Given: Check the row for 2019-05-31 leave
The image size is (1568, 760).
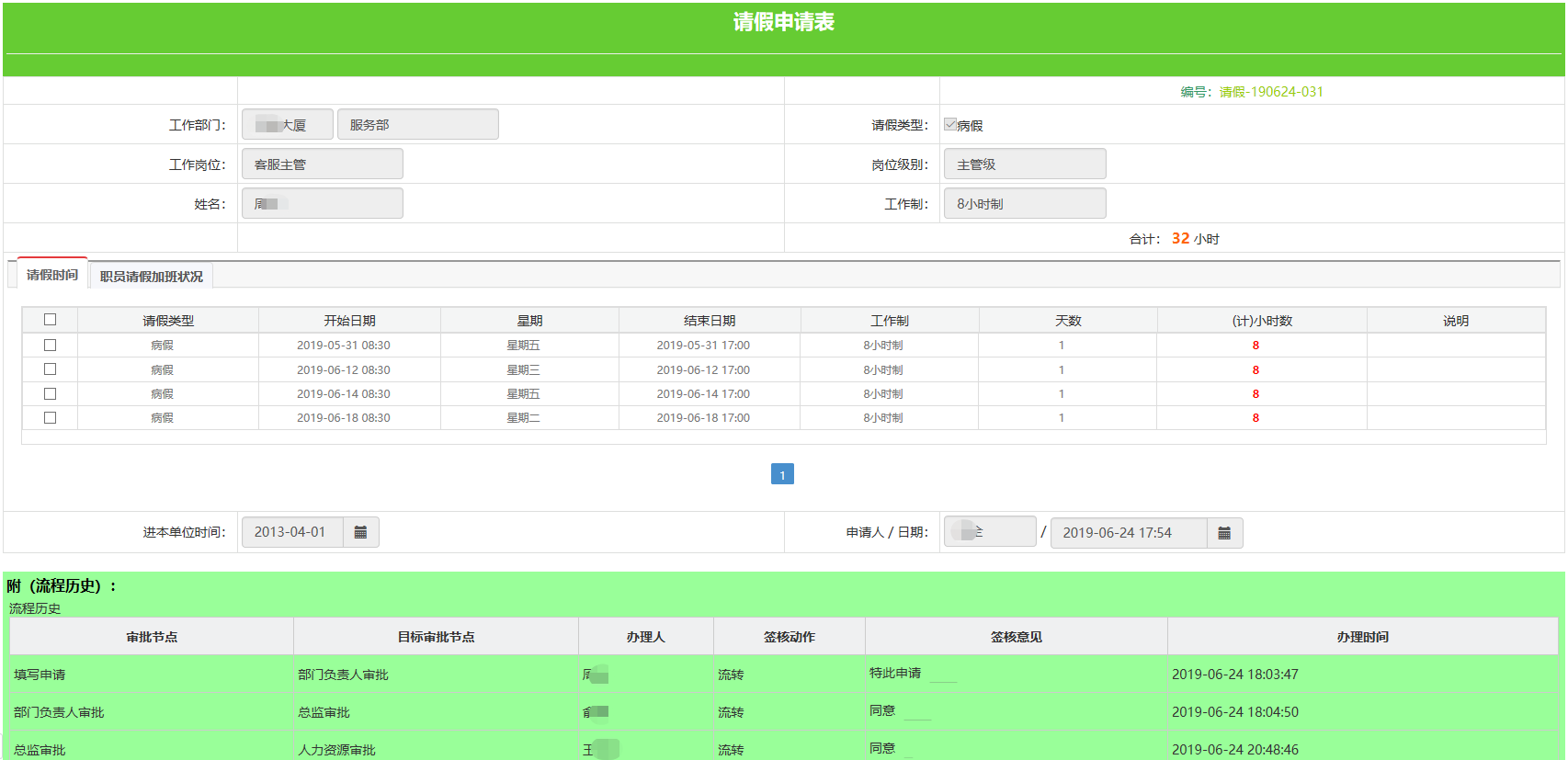Looking at the screenshot, I should click(x=50, y=346).
